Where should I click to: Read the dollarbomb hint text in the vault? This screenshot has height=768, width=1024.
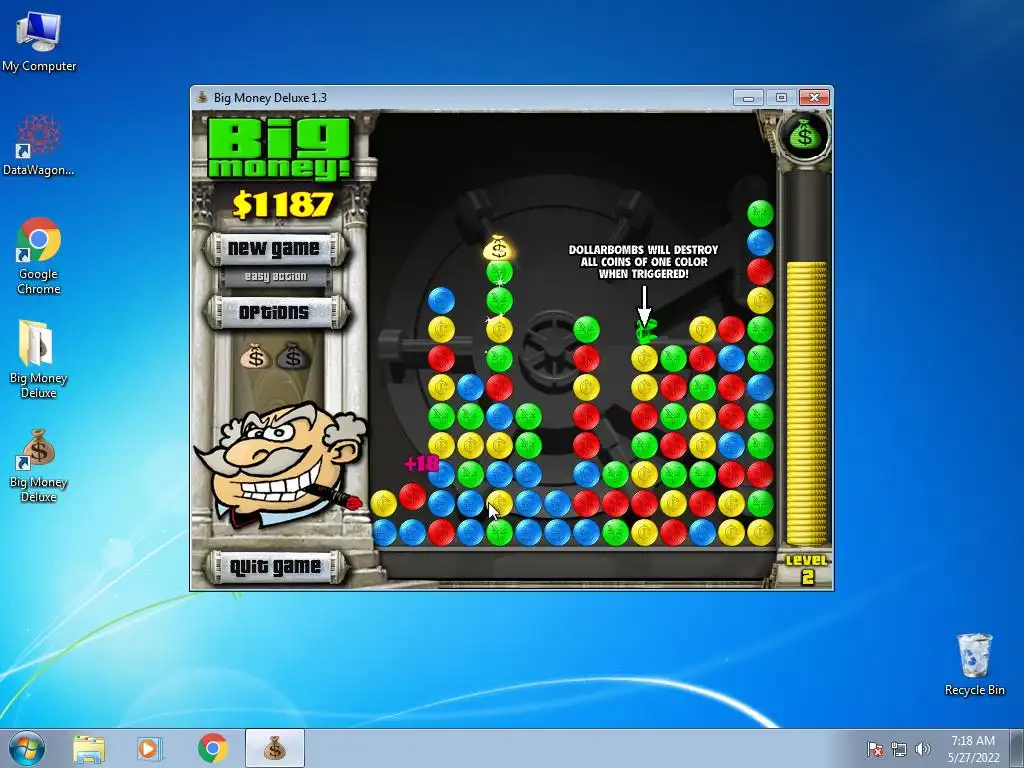tap(643, 262)
